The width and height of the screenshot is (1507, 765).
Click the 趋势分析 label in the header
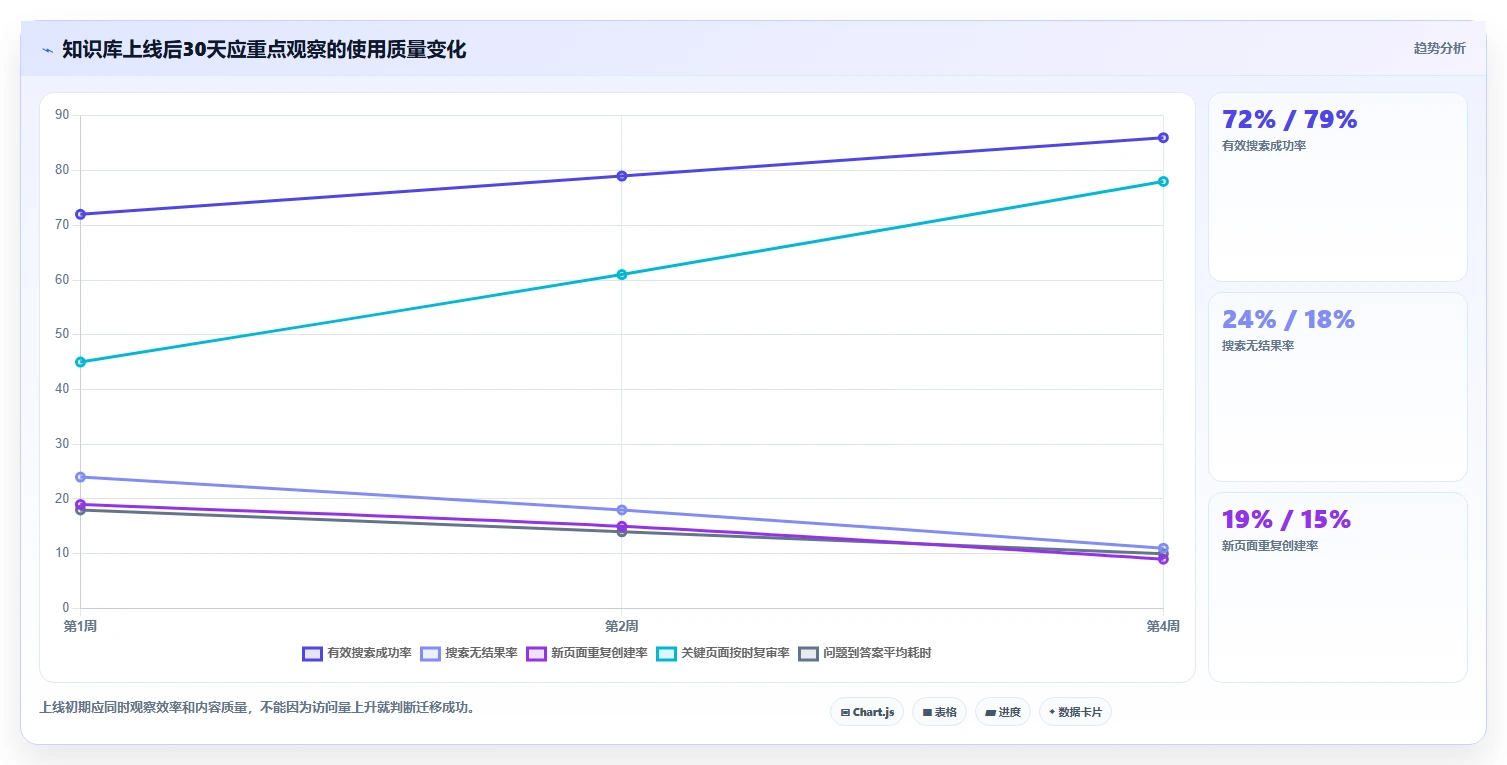[x=1440, y=49]
